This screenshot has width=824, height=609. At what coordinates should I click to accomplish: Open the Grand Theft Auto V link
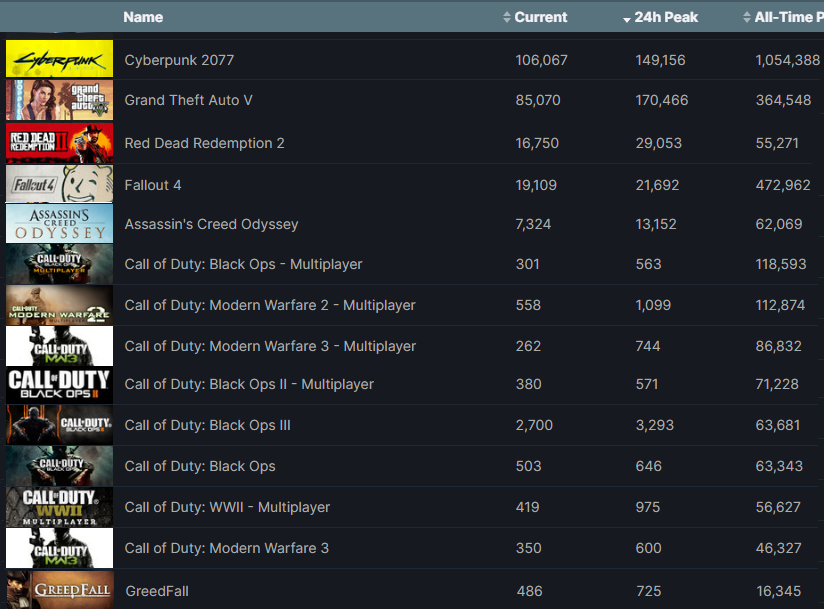189,100
